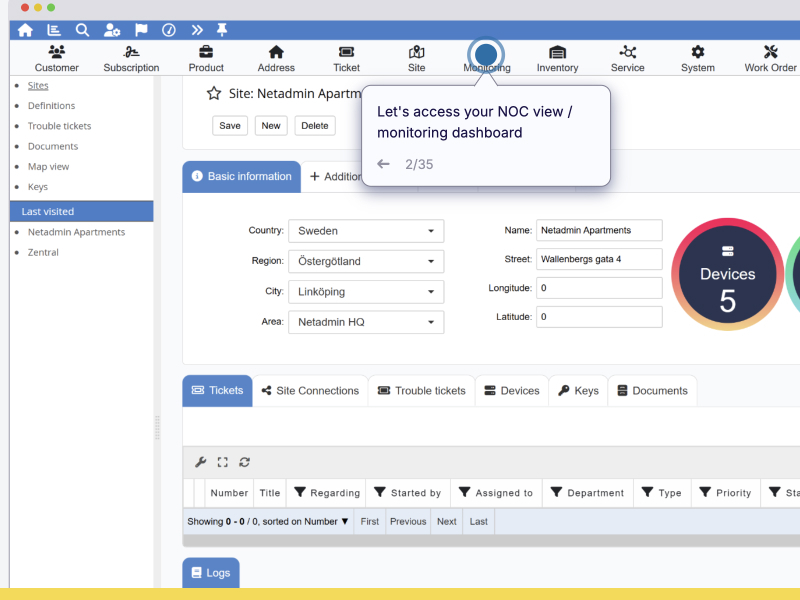Go to home via house icon in blue bar
Screen dimensions: 800x600
pos(25,30)
